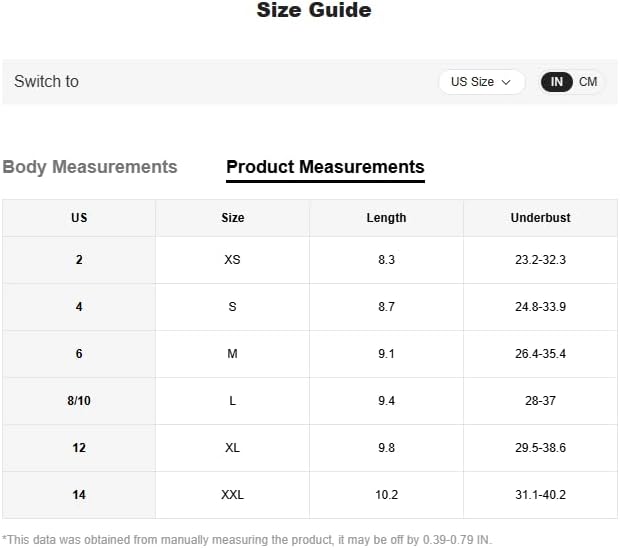Screen dimensions: 620x548
Task: Click the M size cell
Action: point(232,354)
